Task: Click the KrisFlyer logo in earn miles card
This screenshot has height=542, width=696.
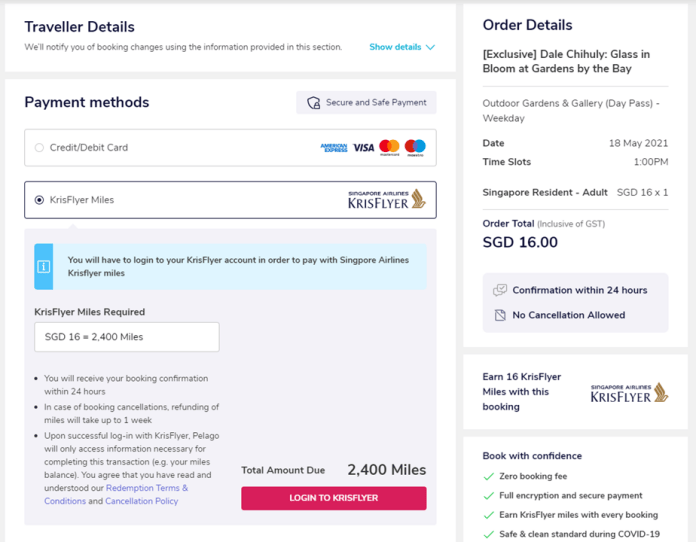Action: tap(629, 392)
